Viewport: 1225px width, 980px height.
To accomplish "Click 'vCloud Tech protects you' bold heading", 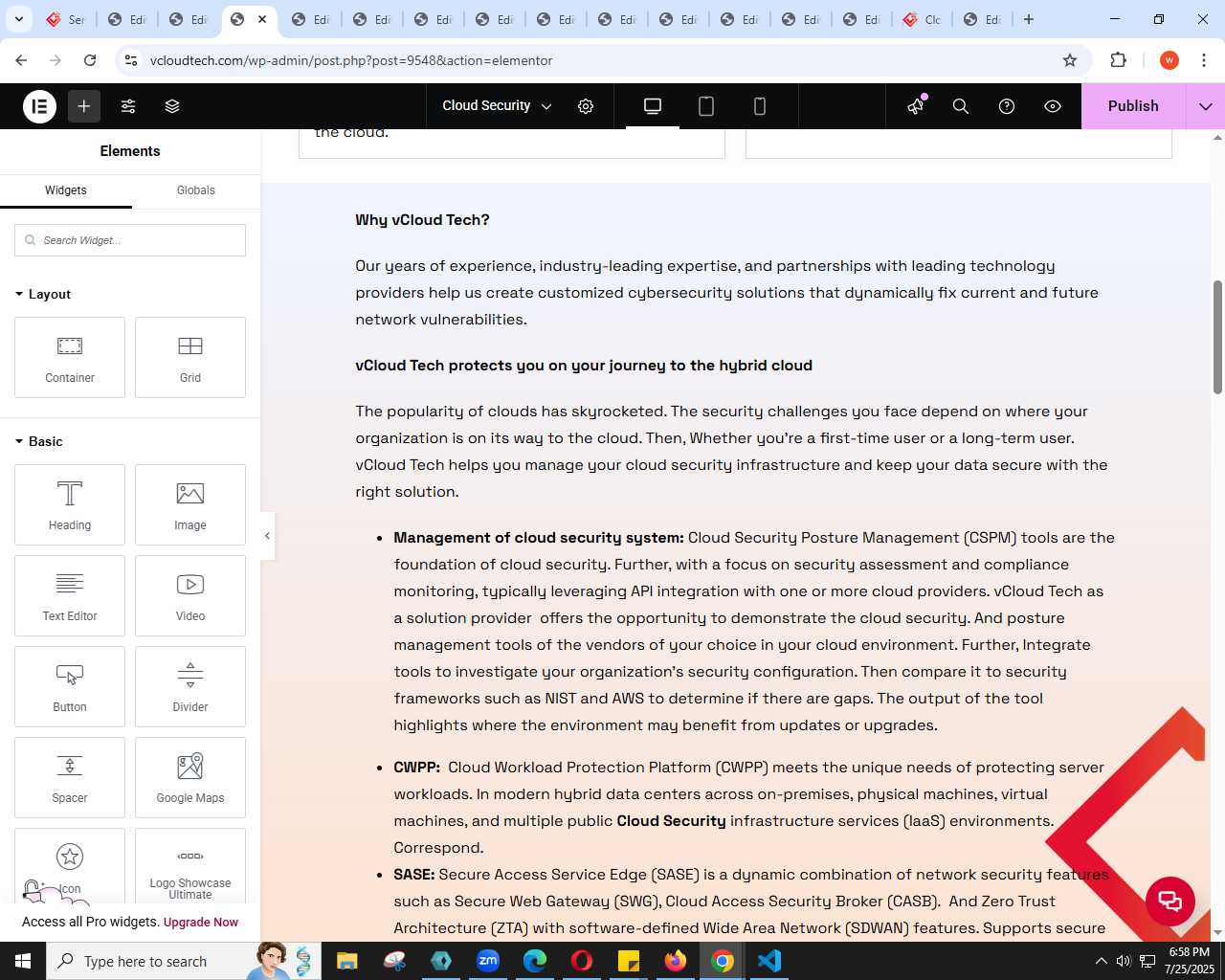I will [x=584, y=366].
